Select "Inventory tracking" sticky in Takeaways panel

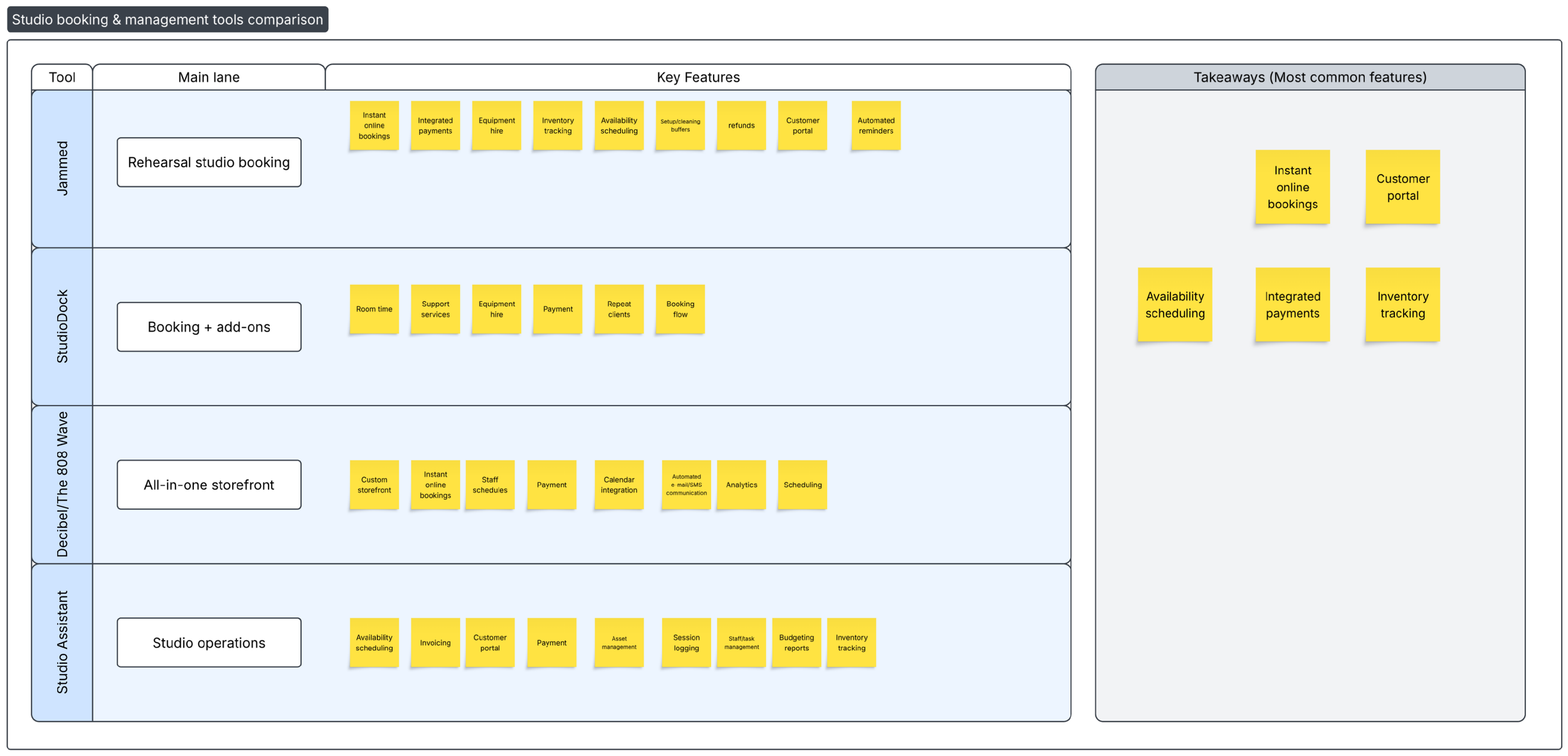tap(1403, 305)
